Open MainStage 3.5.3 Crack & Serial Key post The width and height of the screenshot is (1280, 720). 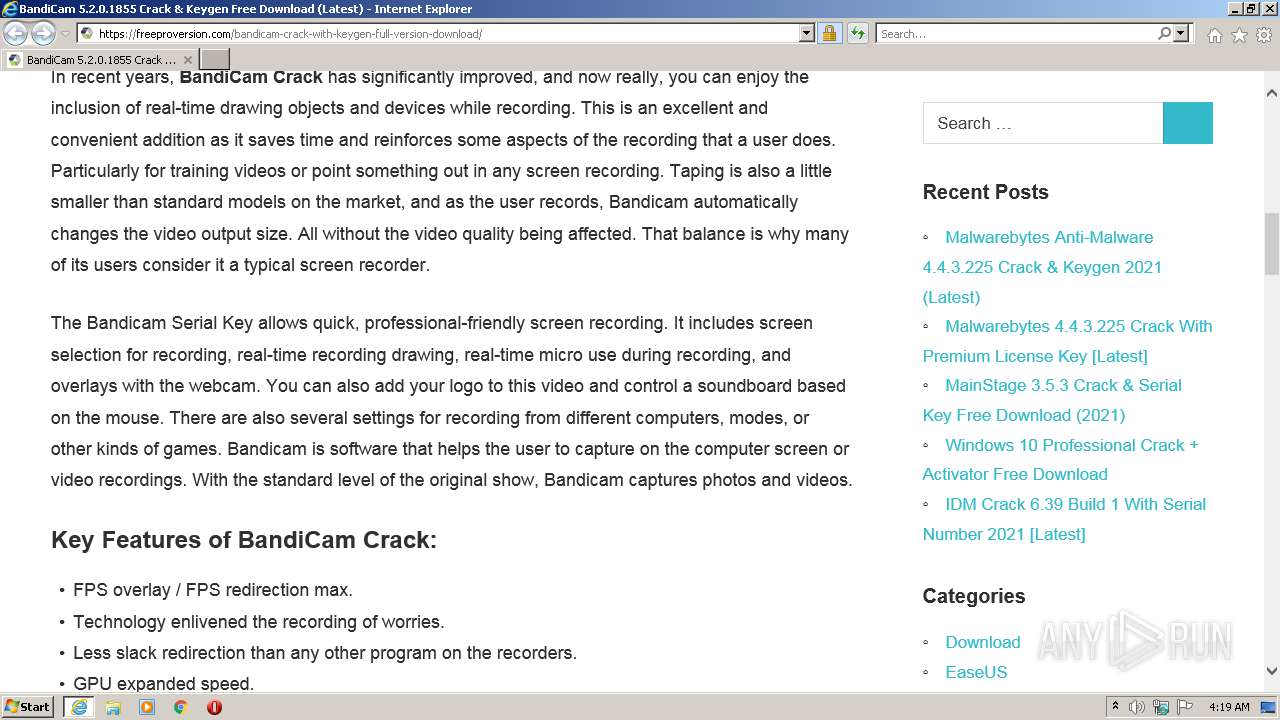pos(1052,400)
